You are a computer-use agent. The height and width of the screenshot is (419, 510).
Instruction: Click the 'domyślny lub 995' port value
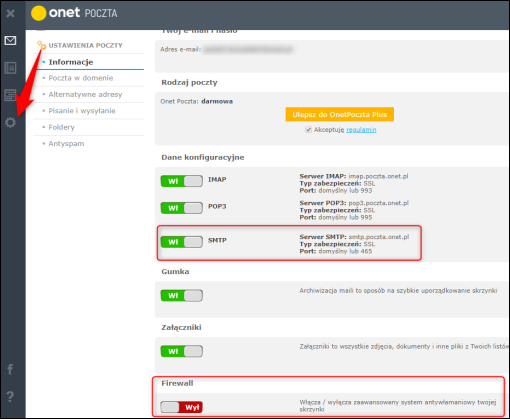pos(345,217)
